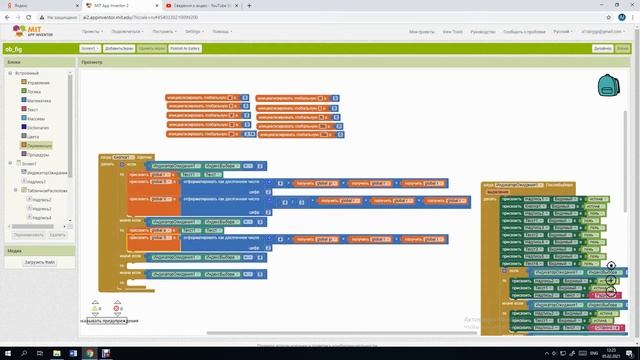Click the Удалить экран button
Viewport: 640px width, 360px height.
tap(151, 49)
